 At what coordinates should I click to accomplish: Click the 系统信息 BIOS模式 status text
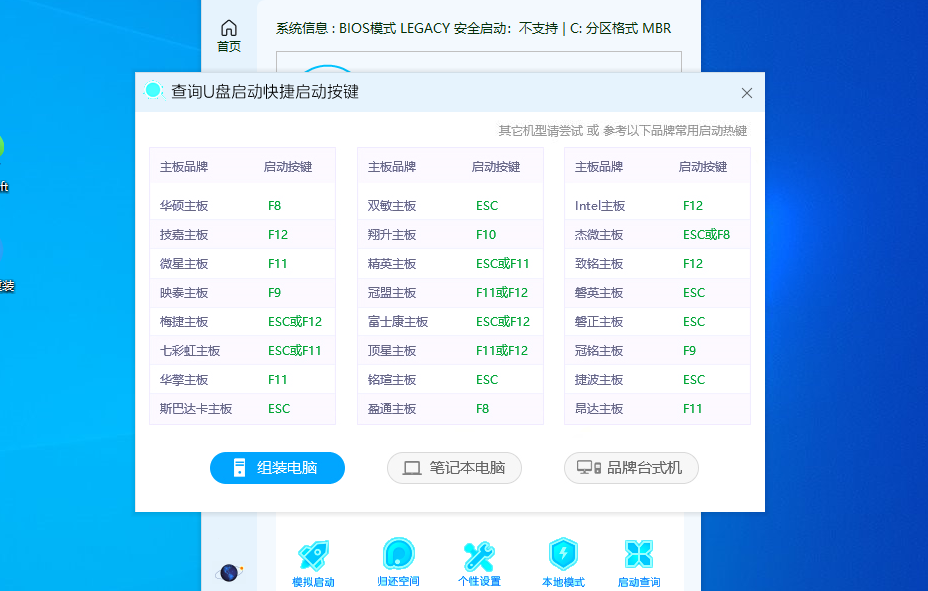pyautogui.click(x=473, y=28)
